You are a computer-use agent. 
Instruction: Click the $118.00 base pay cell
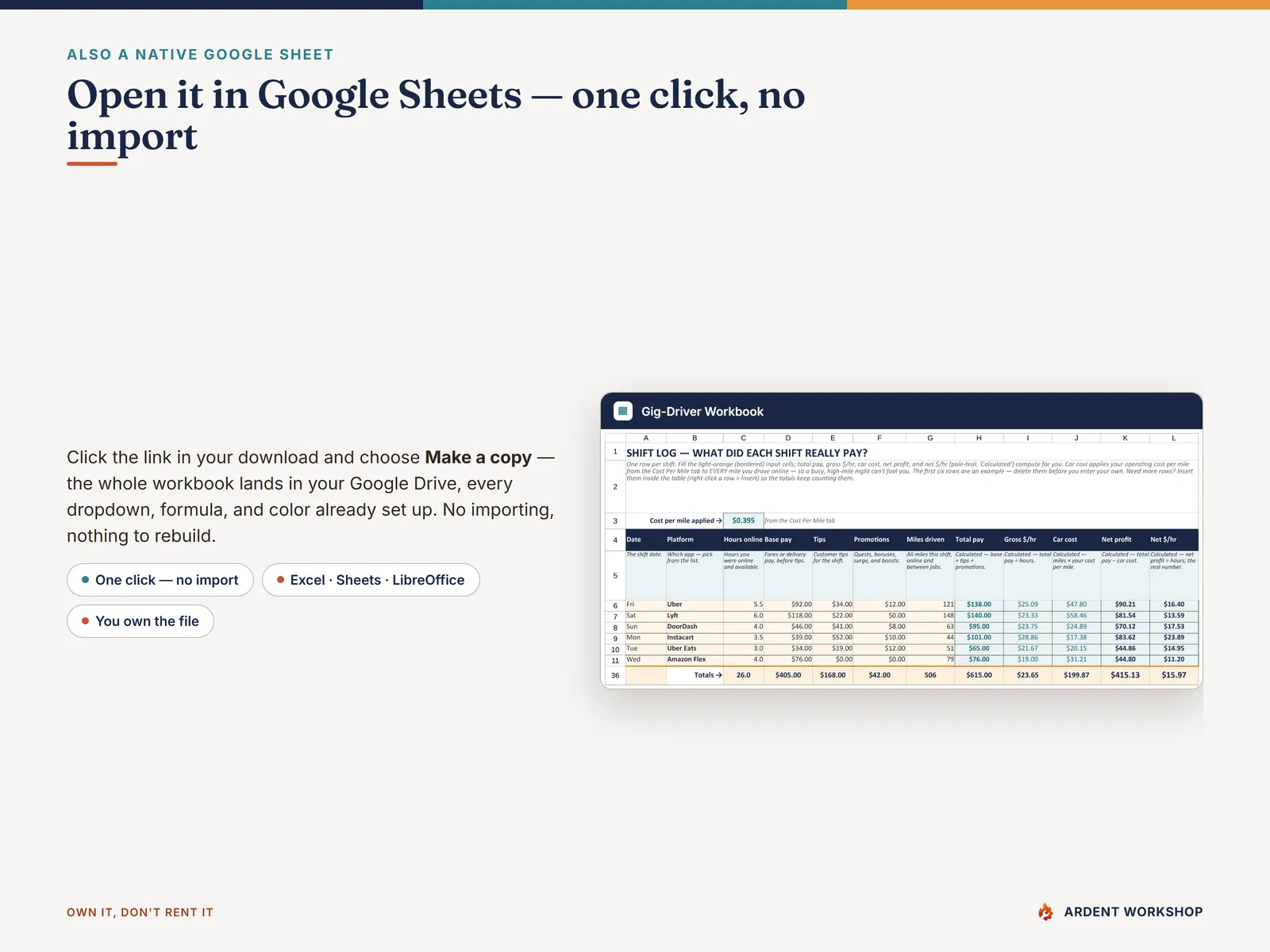788,616
